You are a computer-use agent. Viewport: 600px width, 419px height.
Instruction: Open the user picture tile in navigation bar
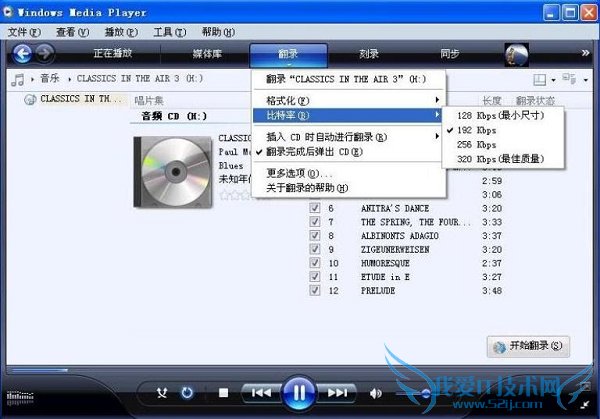[517, 54]
